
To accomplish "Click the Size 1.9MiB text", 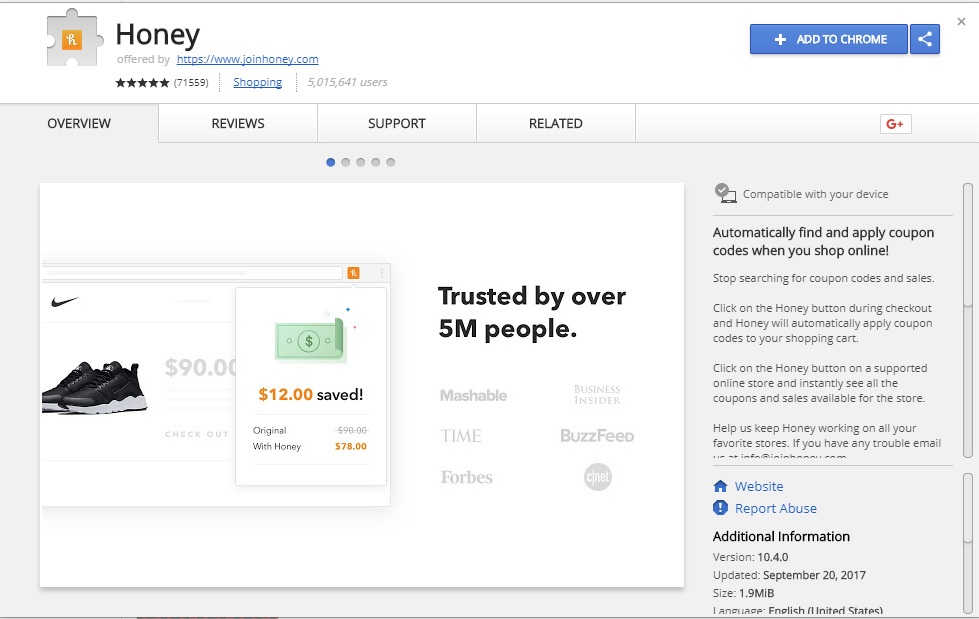I will point(744,593).
